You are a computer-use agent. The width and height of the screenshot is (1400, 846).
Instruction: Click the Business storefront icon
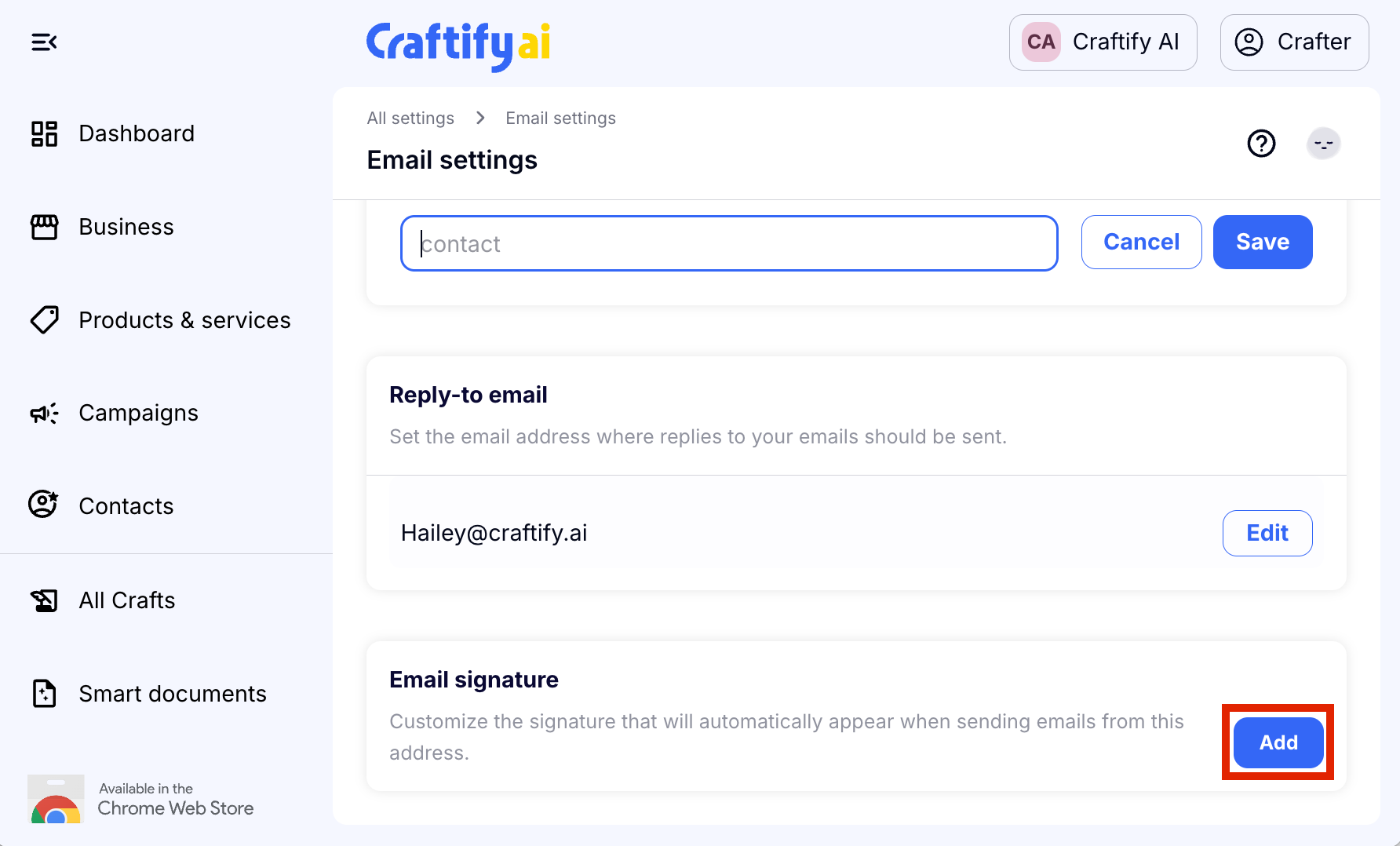(x=44, y=227)
